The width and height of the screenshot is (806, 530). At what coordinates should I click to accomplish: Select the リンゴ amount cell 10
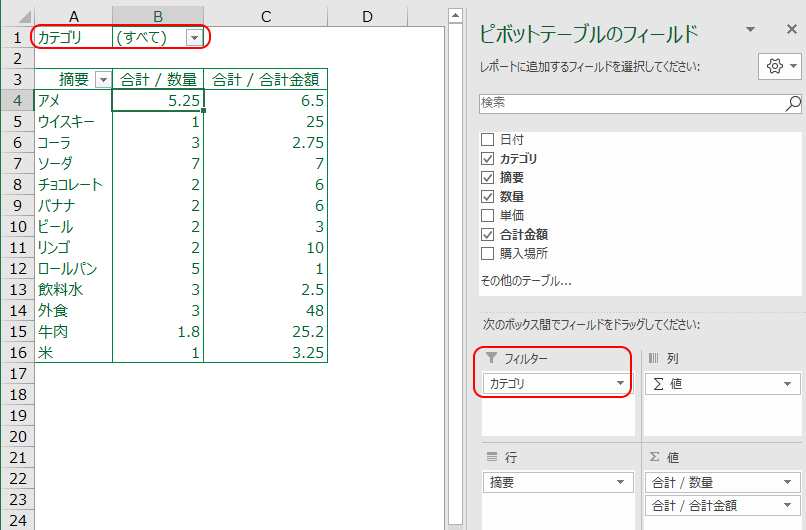pos(265,248)
